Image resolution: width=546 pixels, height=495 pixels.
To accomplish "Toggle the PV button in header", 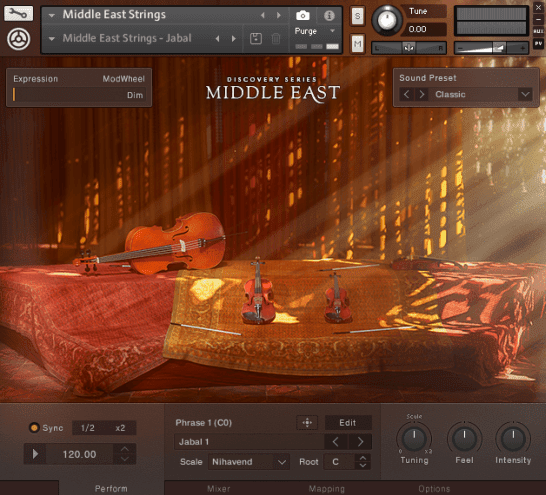I will (x=538, y=44).
